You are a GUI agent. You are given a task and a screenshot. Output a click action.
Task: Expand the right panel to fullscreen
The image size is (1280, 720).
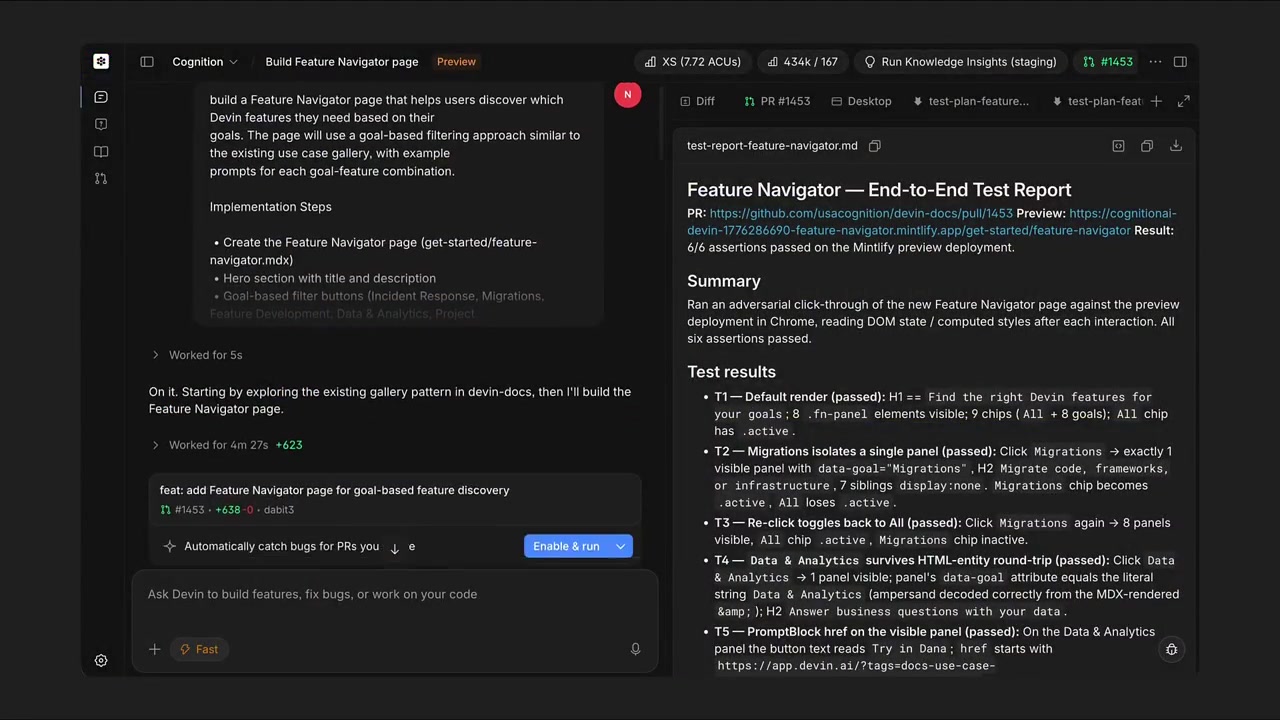1184,101
